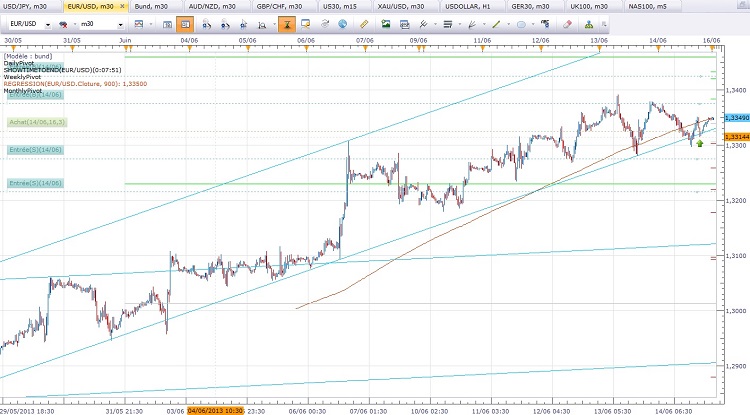Expand the fan lines dropdown arrow
The height and width of the screenshot is (415, 750).
point(484,24)
